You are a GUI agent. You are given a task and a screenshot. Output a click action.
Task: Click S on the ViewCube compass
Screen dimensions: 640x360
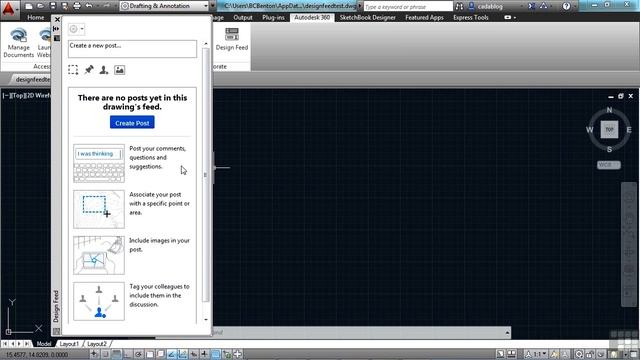tap(609, 149)
